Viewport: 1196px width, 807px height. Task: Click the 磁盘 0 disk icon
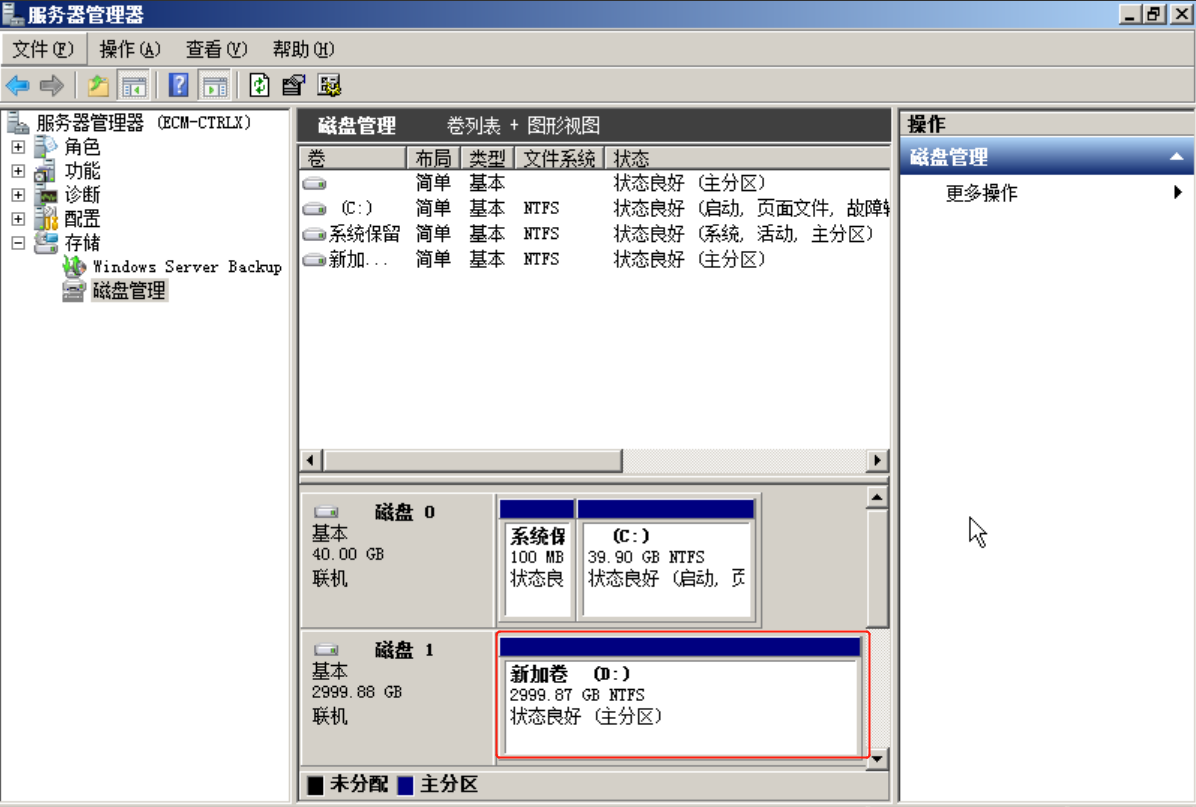326,512
